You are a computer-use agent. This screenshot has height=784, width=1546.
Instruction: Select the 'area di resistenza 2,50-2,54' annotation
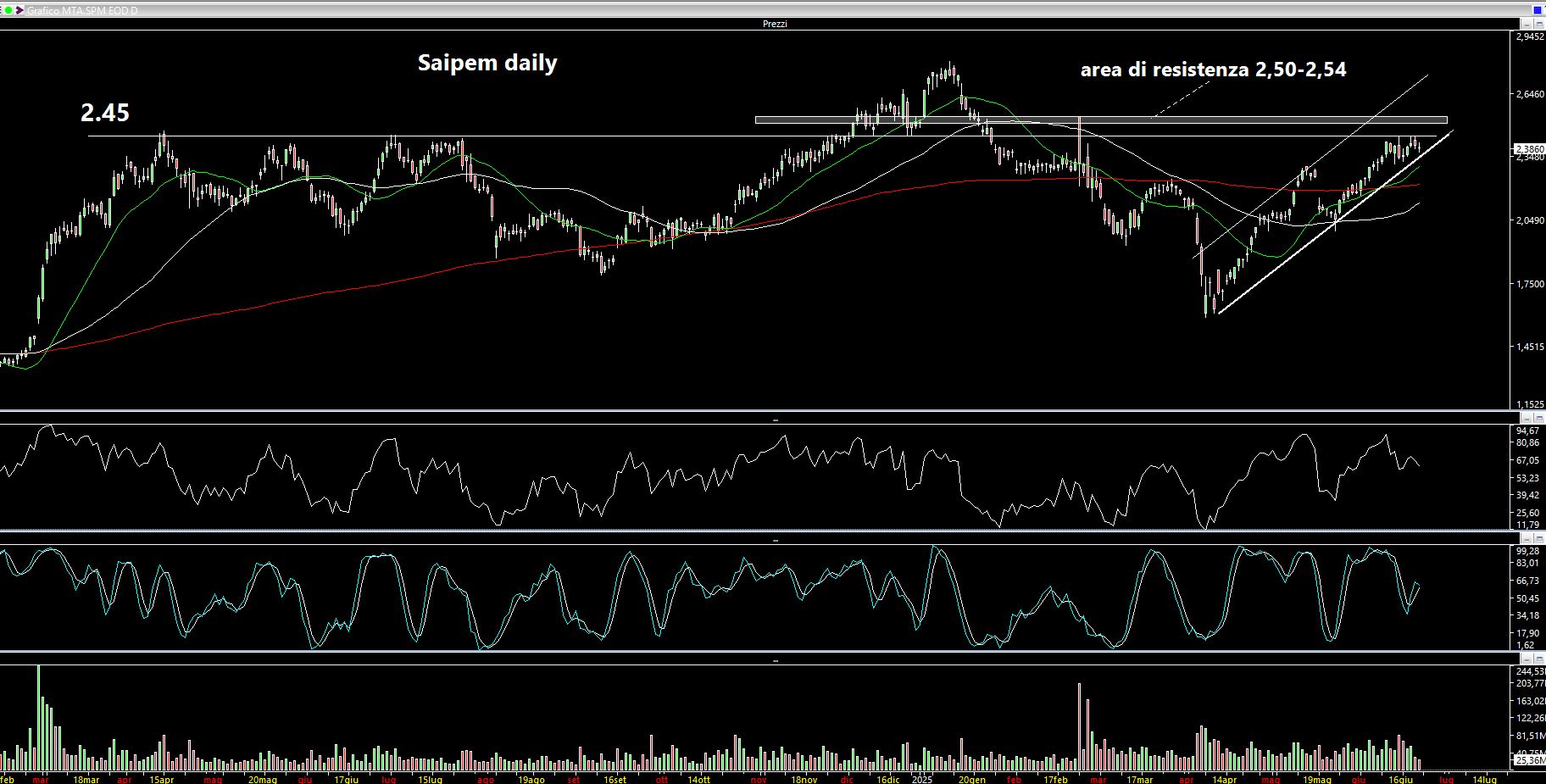(x=1213, y=70)
